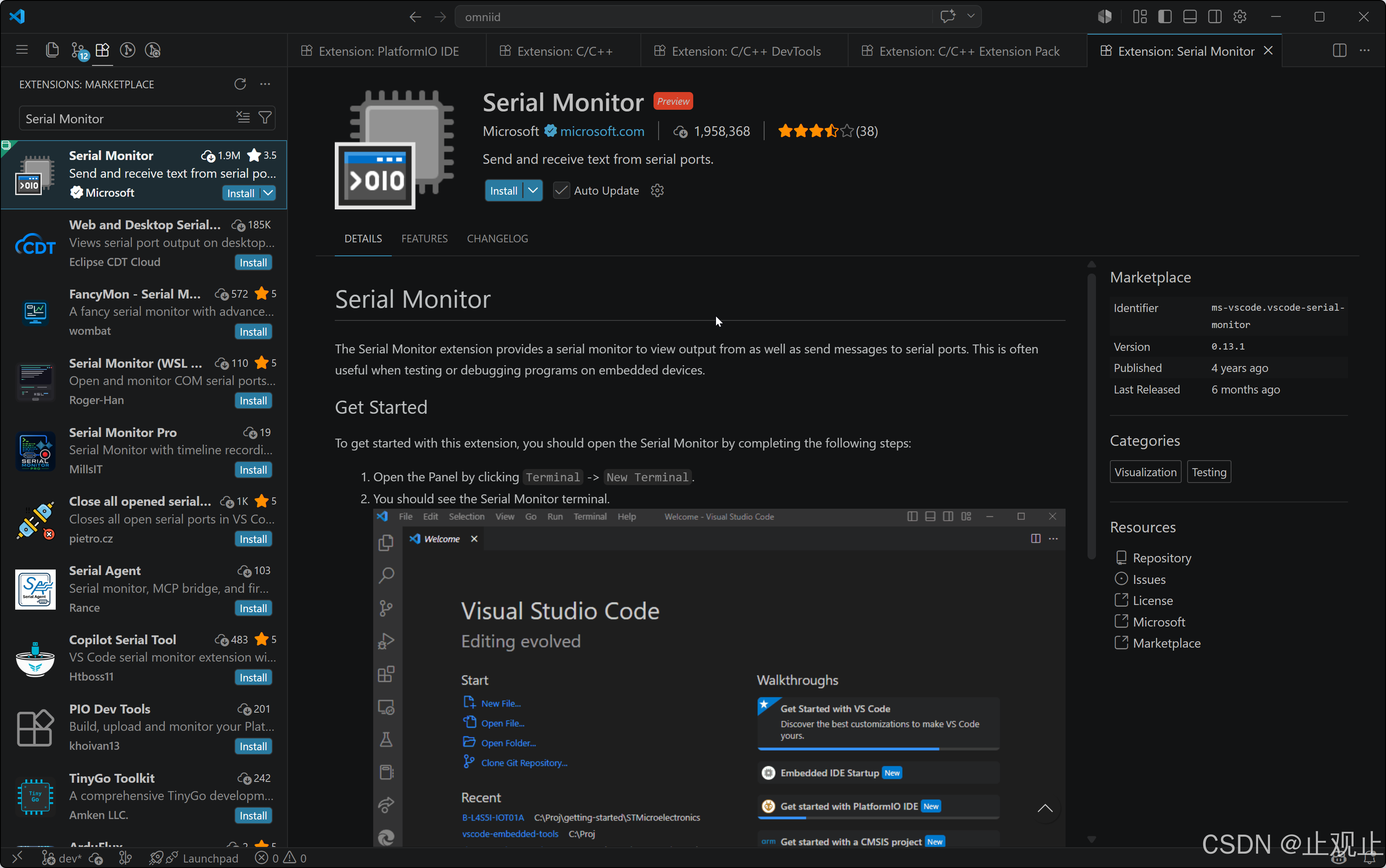Open the chat dropdown chevron in title bar
The width and height of the screenshot is (1386, 868).
pyautogui.click(x=971, y=16)
